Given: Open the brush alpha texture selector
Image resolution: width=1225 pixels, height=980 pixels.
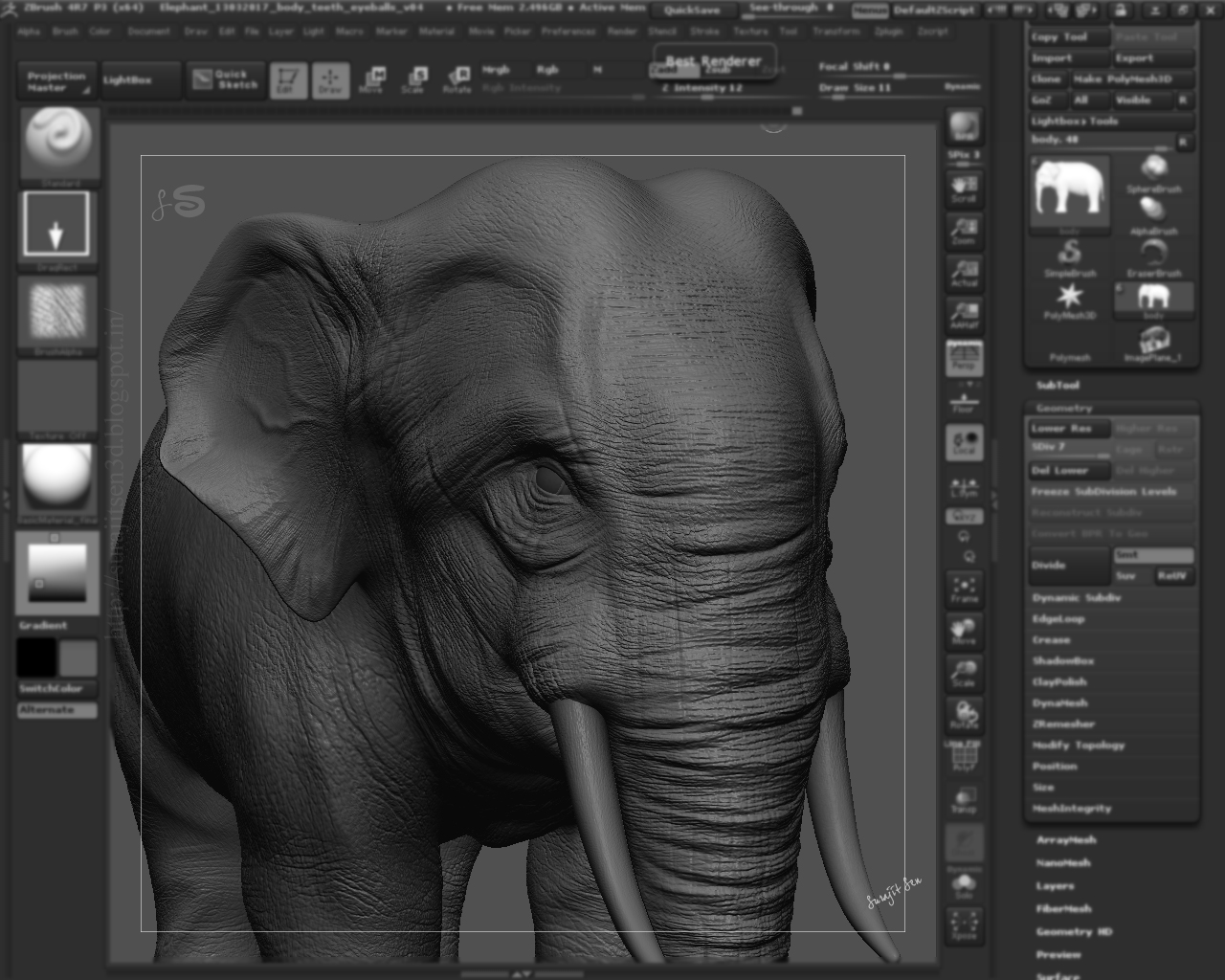Looking at the screenshot, I should coord(57,315).
